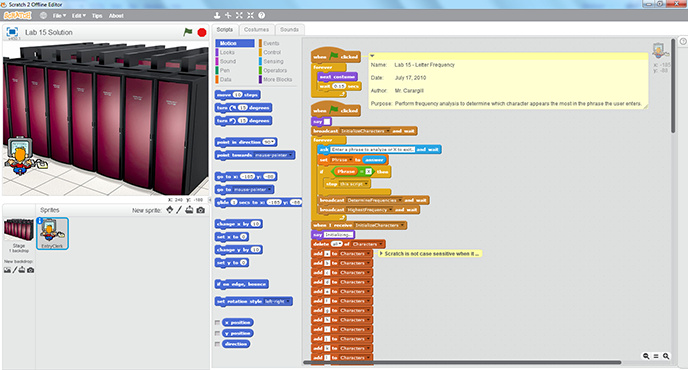
Task: Switch to the Costumes tab
Action: click(256, 29)
